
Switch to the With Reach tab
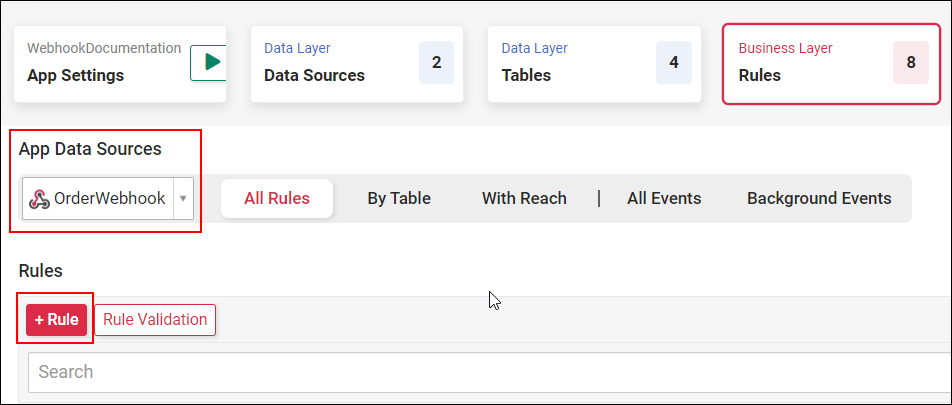[x=524, y=198]
